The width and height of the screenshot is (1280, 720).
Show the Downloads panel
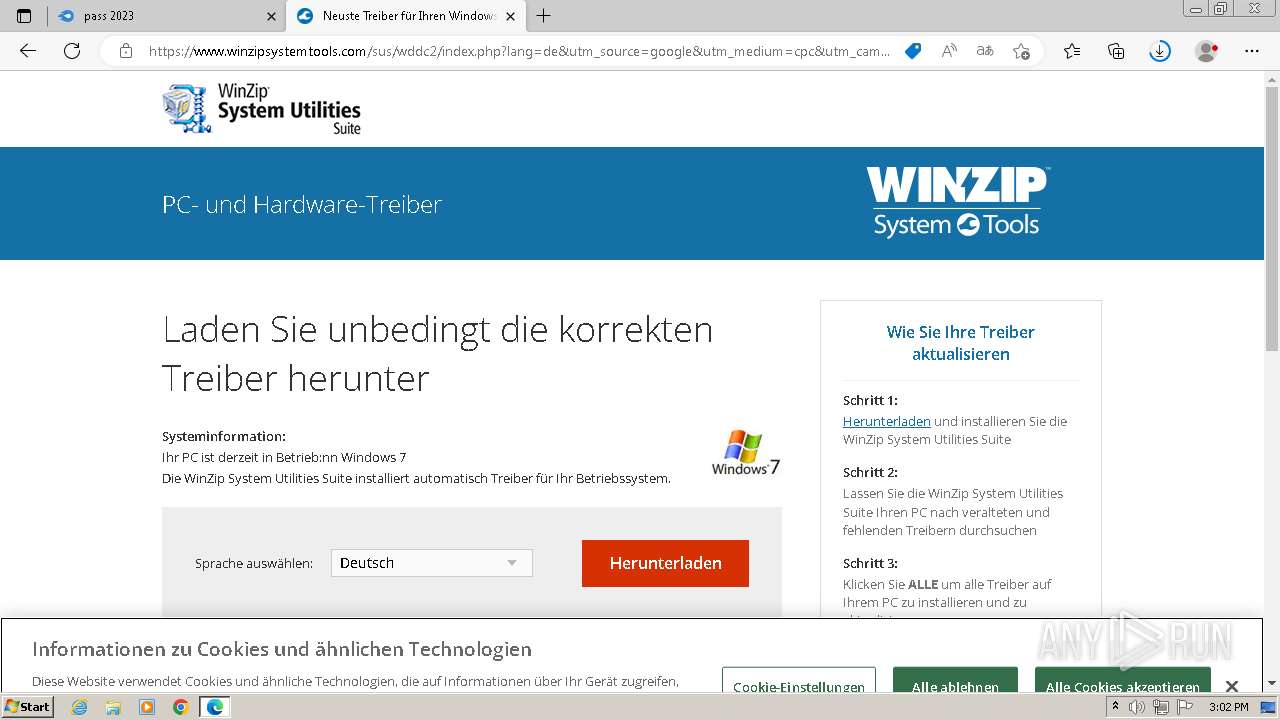1160,51
